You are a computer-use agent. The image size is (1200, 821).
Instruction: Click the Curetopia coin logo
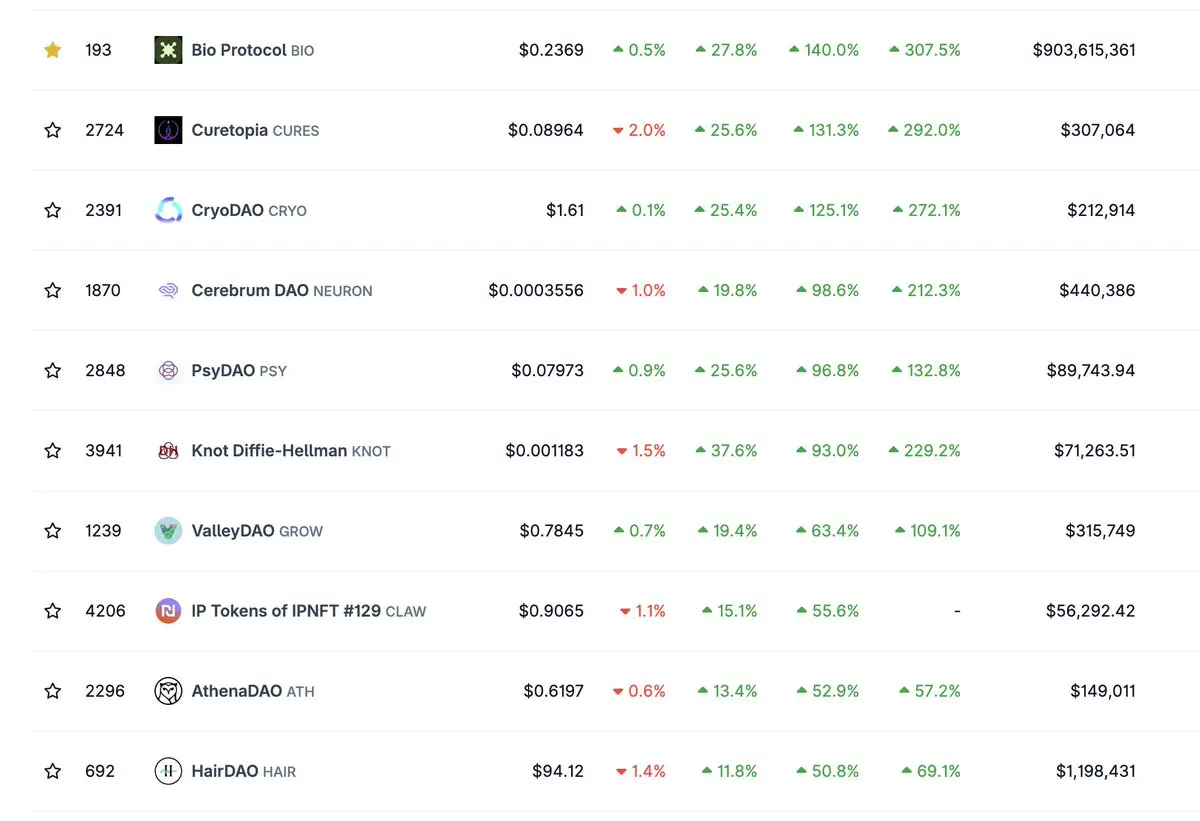168,130
